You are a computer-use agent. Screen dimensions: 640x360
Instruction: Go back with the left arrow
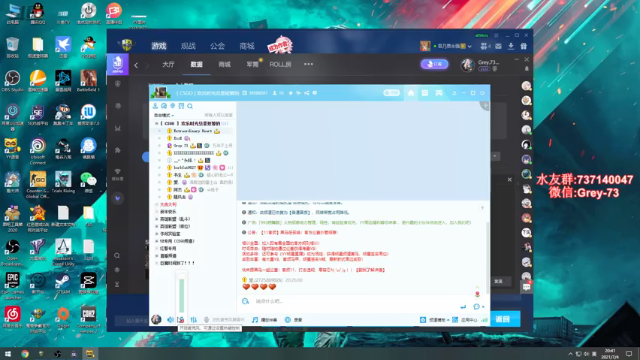136,65
